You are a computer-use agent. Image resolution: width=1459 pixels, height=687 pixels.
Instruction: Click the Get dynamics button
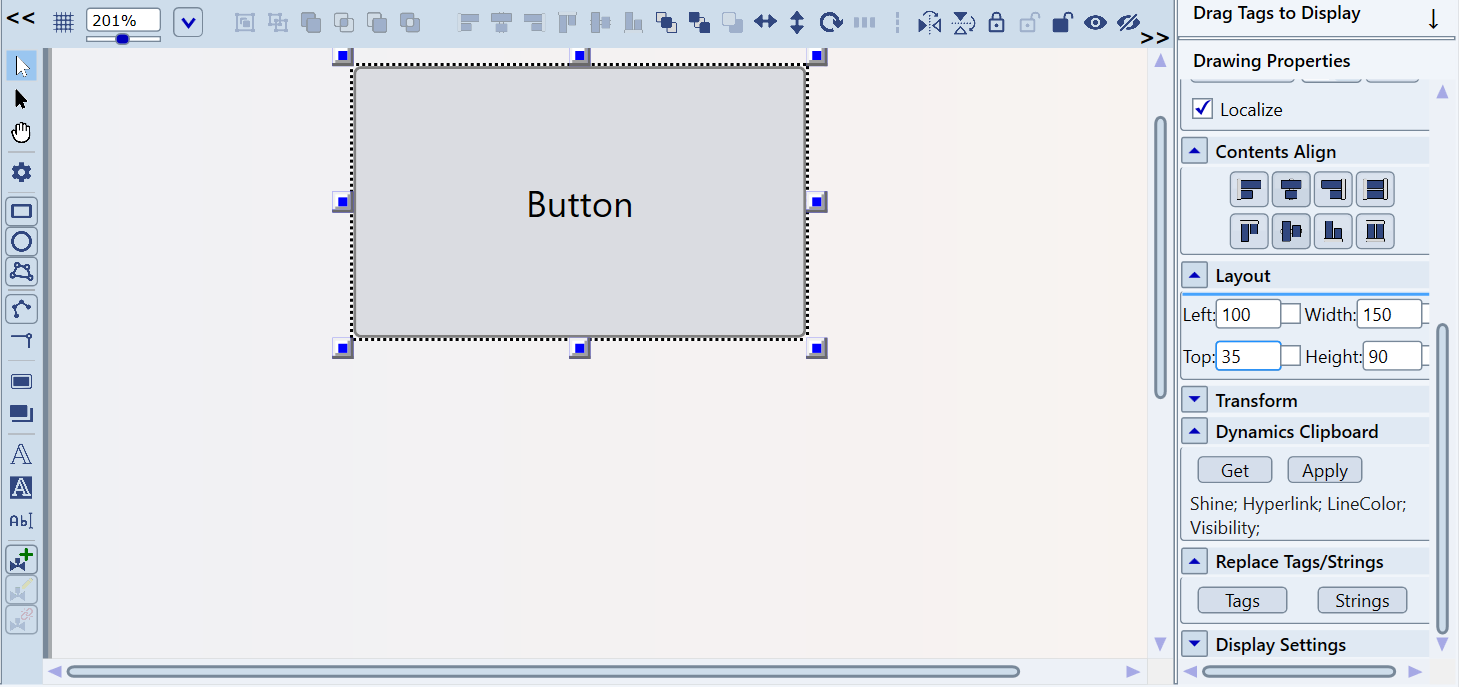click(x=1234, y=470)
